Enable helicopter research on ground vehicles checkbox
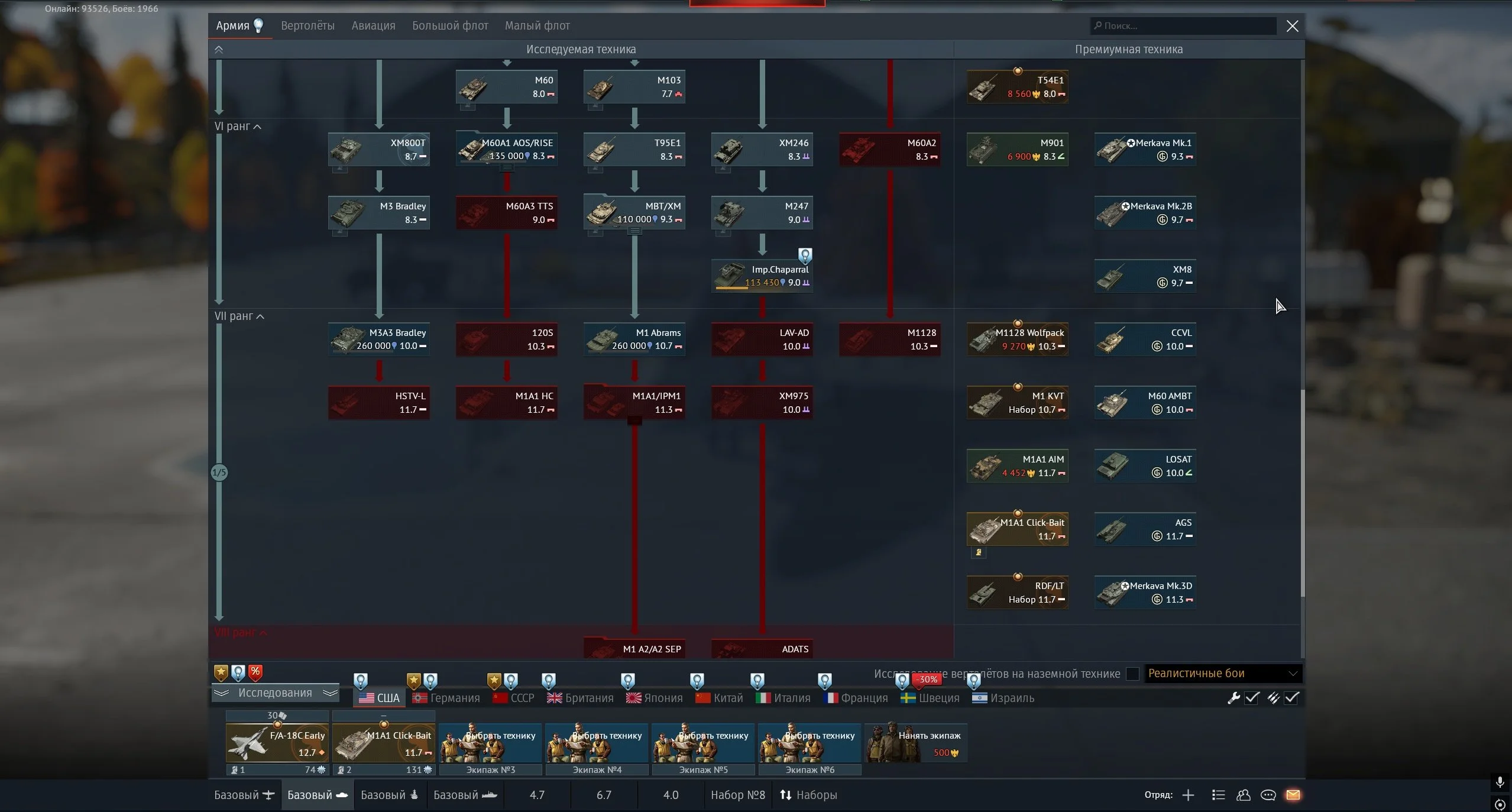 click(x=1132, y=674)
